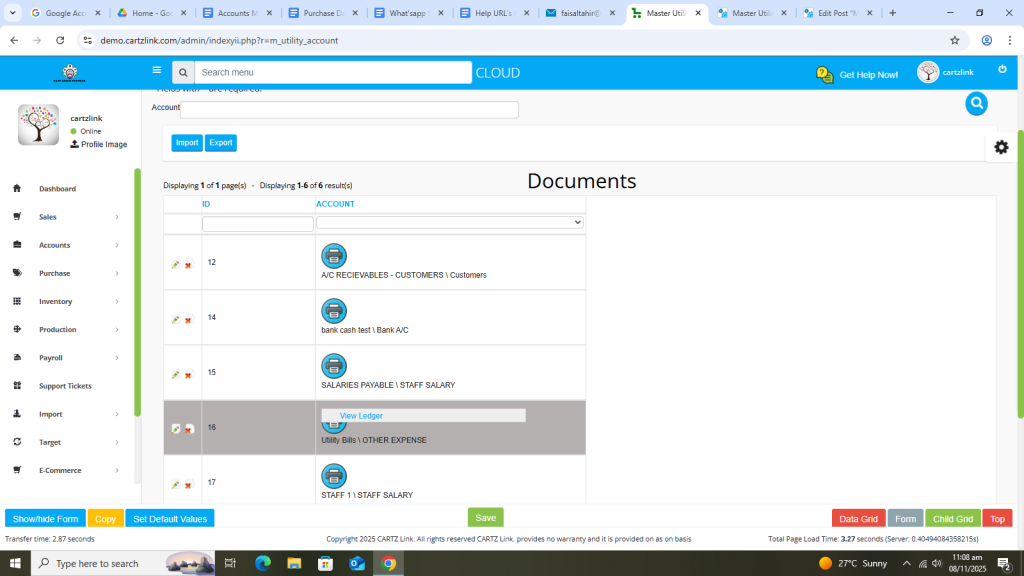
Task: Click the hamburger menu toggle icon
Action: point(156,71)
